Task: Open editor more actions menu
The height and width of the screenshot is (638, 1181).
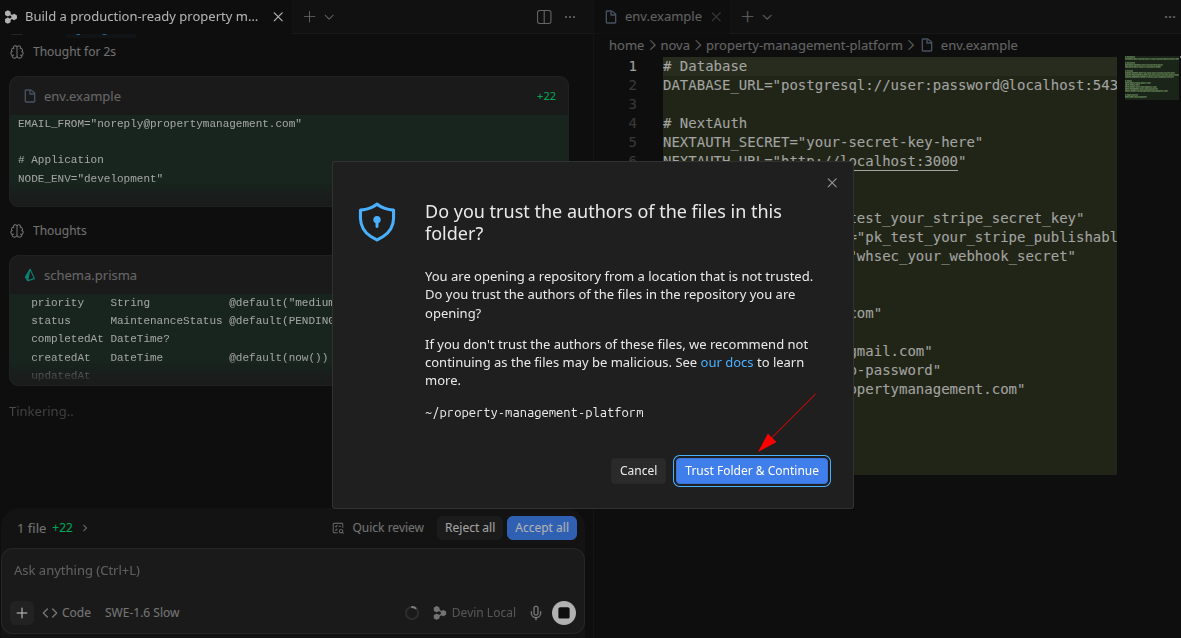Action: pyautogui.click(x=1170, y=17)
